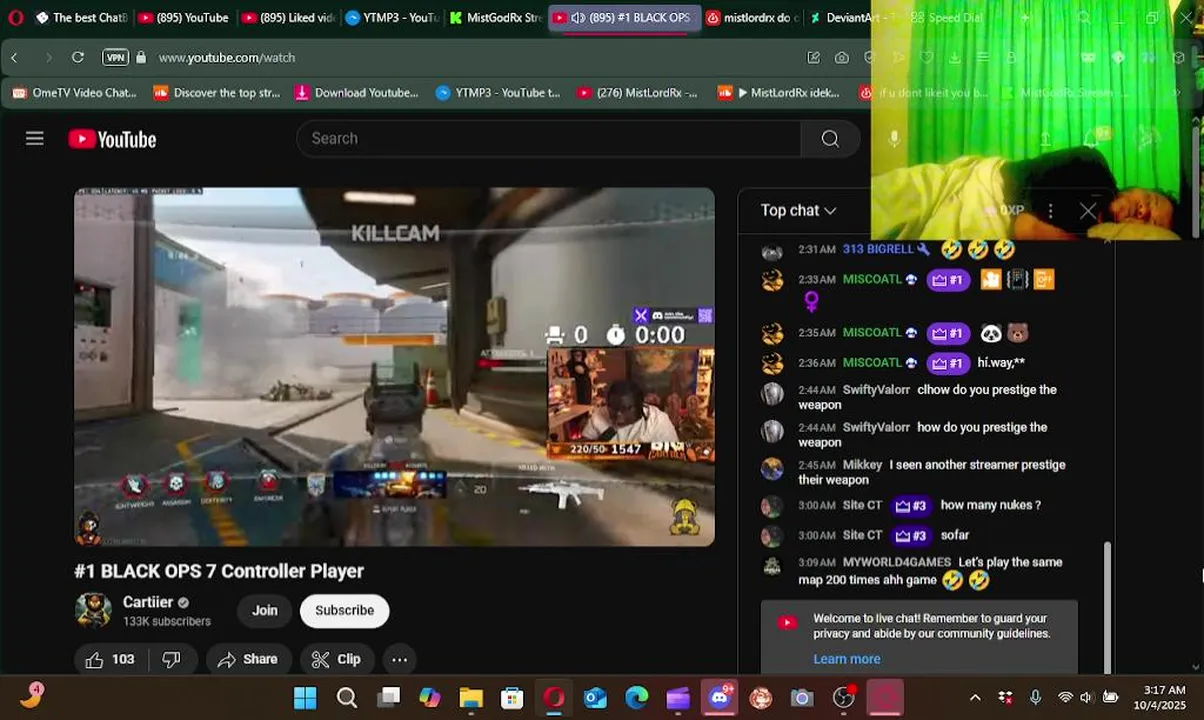Mute the audio on #1 BLACK OPS tab
This screenshot has height=720, width=1204.
point(577,17)
